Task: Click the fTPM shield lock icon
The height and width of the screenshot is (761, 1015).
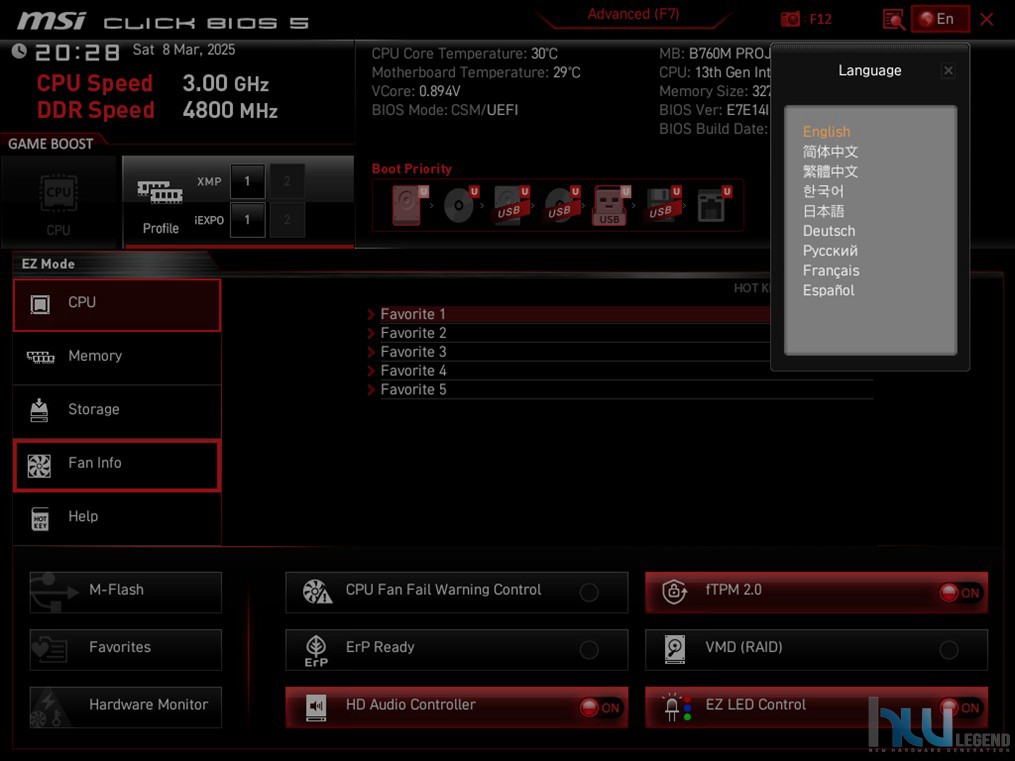Action: (675, 591)
